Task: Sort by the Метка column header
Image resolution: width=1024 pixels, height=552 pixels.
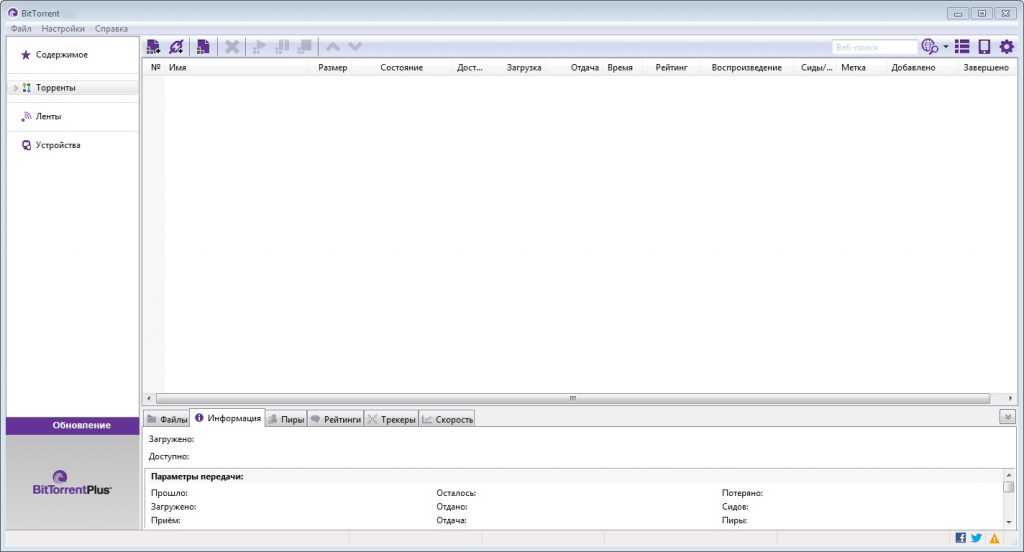Action: [x=853, y=67]
